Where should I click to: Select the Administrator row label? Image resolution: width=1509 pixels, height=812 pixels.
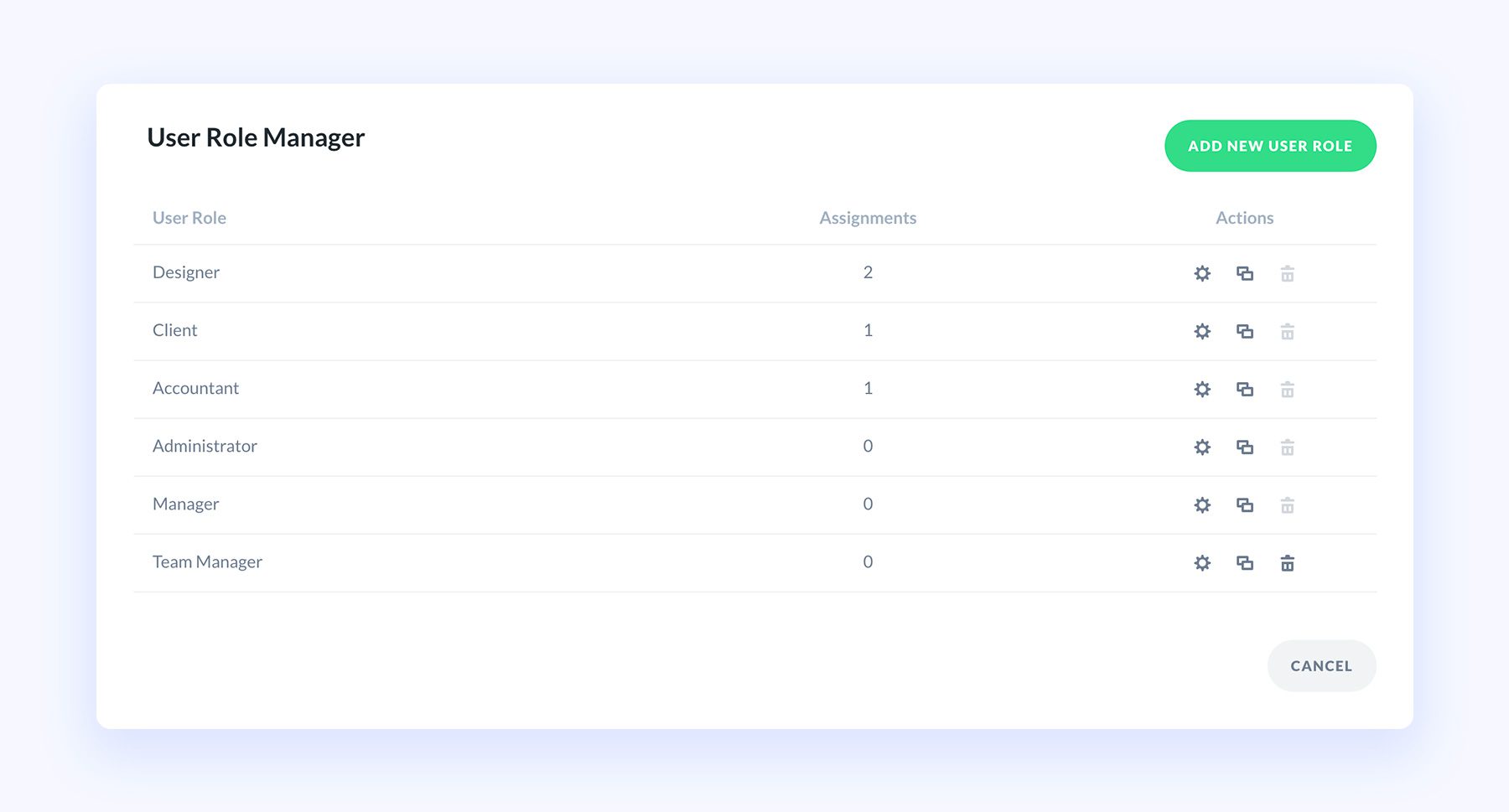[x=205, y=447]
